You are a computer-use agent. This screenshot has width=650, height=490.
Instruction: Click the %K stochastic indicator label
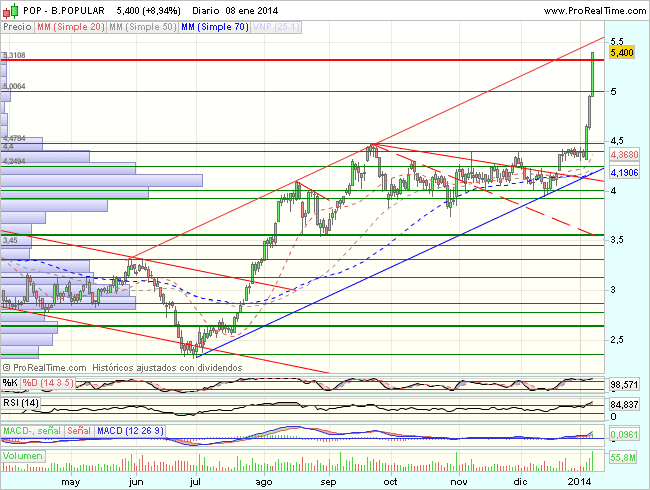coord(10,383)
